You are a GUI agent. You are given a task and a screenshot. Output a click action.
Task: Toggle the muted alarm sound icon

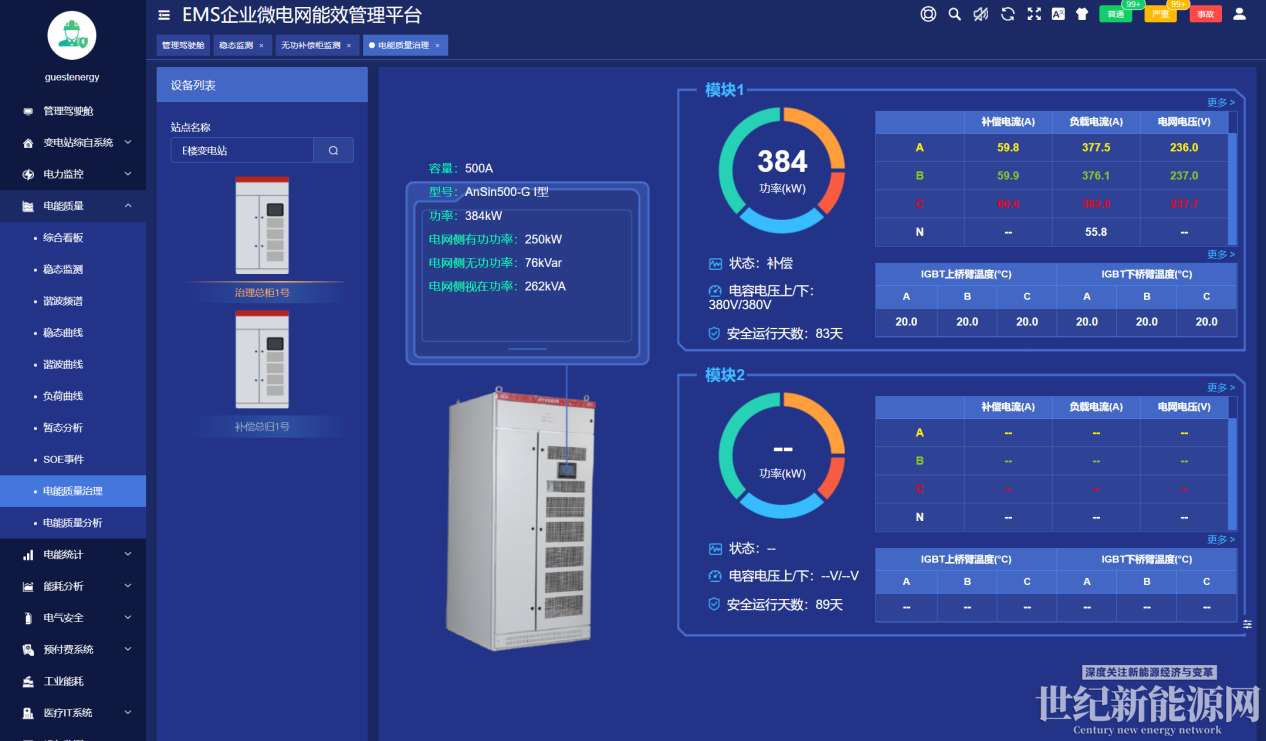pos(981,14)
